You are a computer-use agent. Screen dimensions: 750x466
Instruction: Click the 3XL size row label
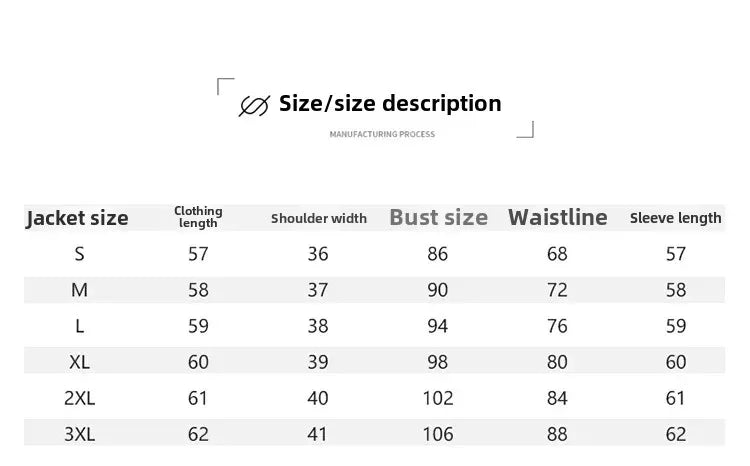pos(79,434)
